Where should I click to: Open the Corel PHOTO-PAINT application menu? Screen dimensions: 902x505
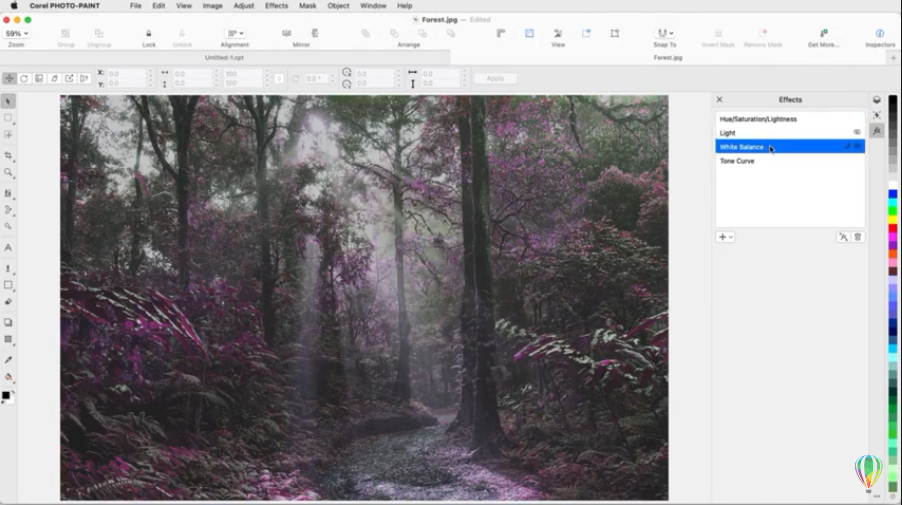pos(64,6)
